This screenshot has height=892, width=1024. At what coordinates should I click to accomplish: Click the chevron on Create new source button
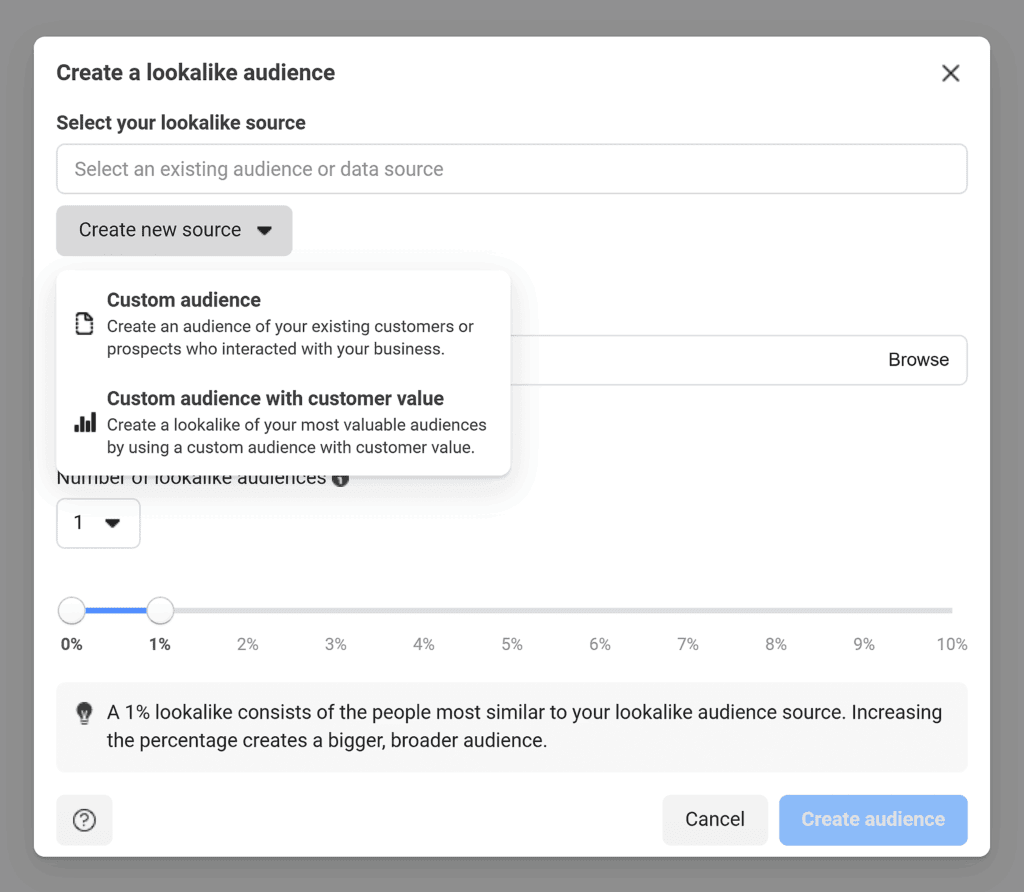(x=264, y=230)
